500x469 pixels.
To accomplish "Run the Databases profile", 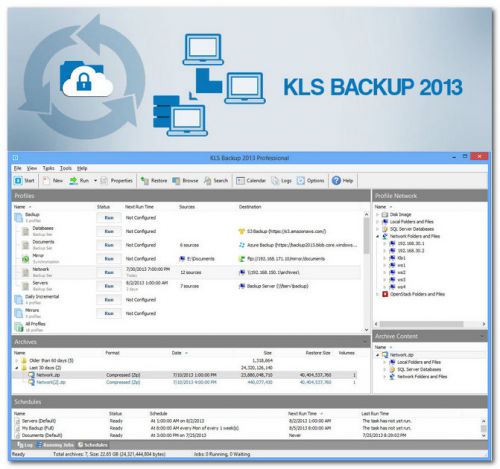I will [x=109, y=231].
